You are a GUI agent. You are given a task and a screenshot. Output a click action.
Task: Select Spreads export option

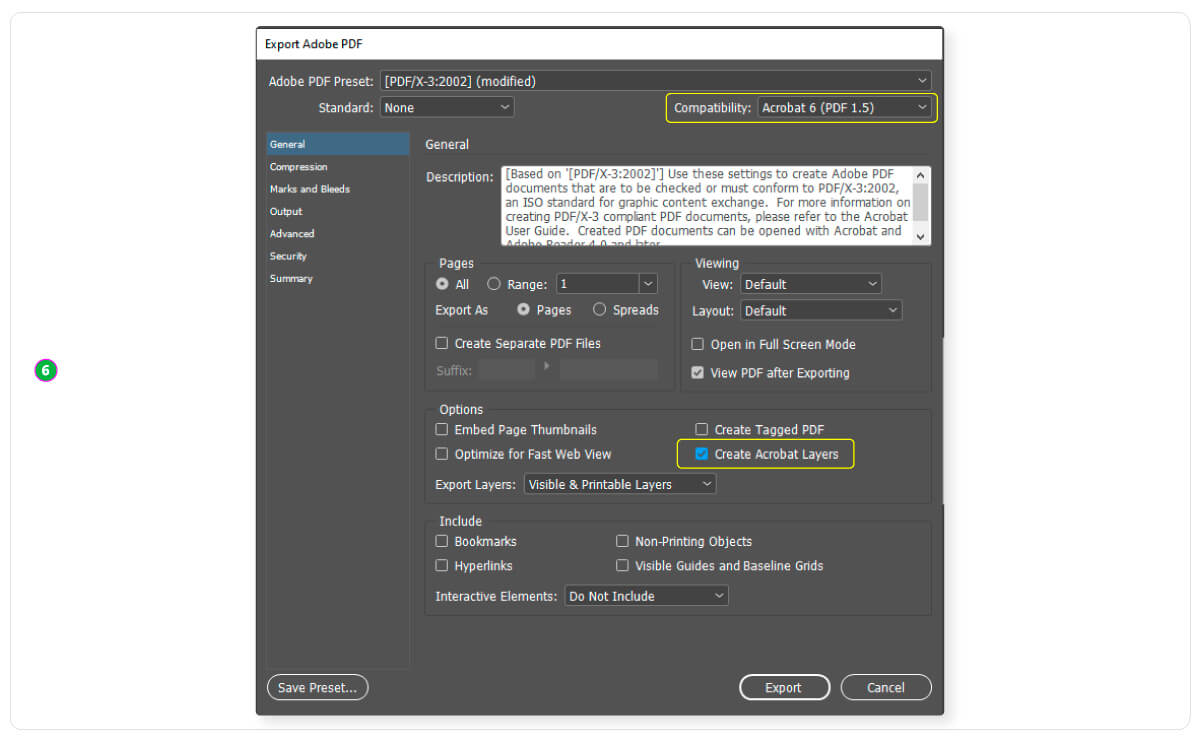(x=600, y=310)
